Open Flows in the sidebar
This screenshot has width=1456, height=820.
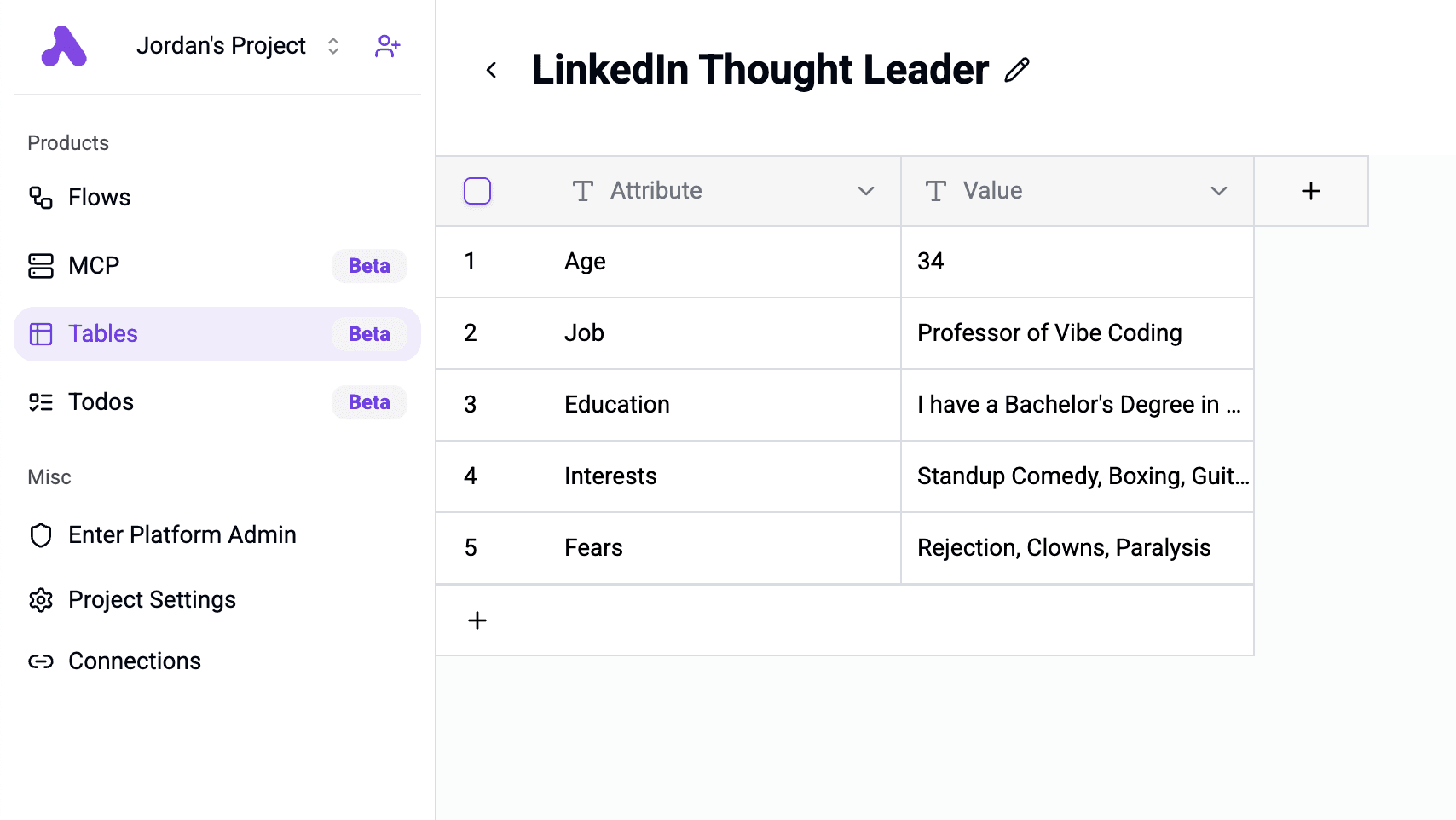point(99,198)
